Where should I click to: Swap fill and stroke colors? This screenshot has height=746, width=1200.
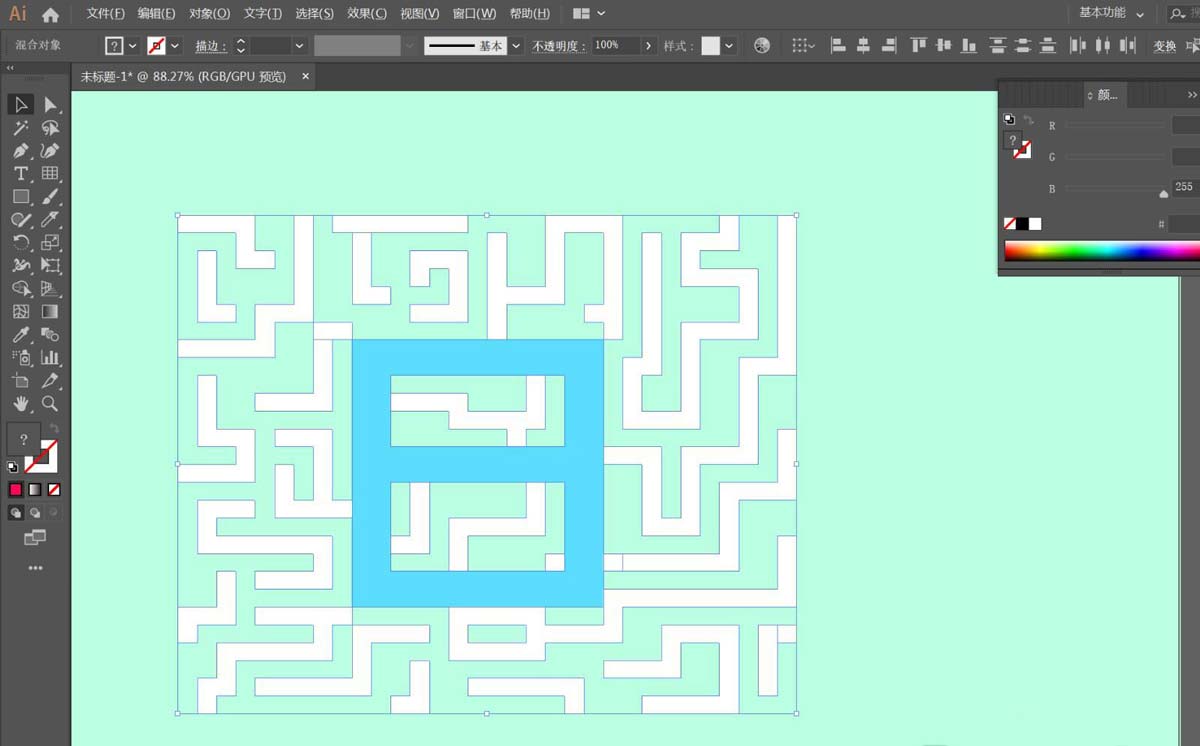click(55, 428)
